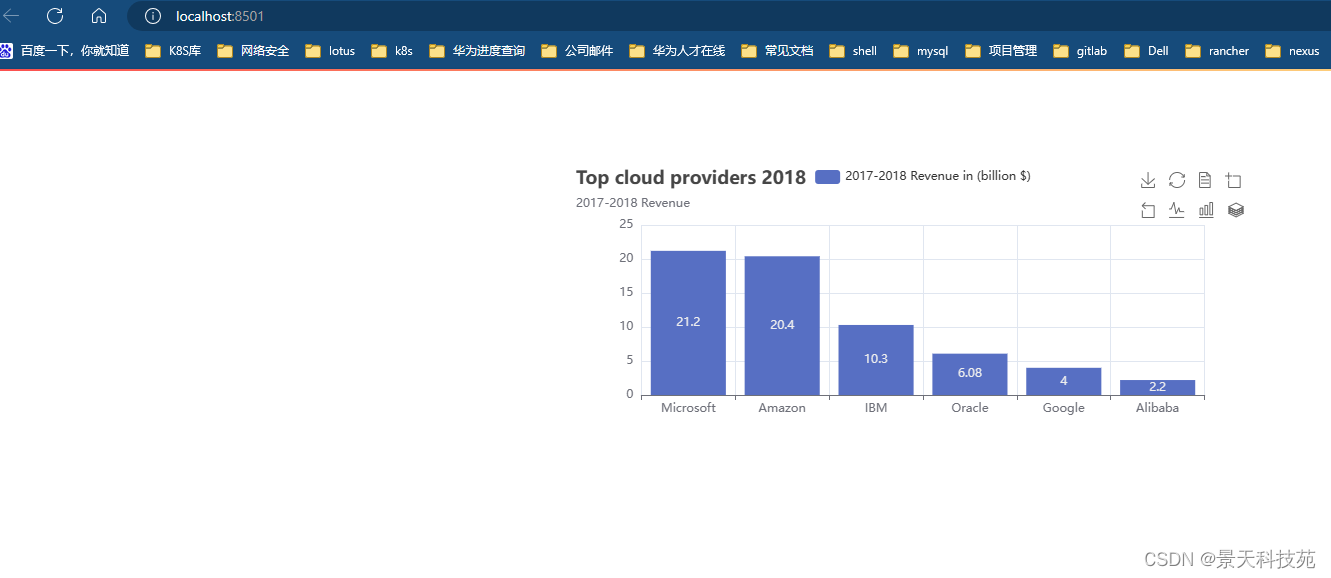Switch the chart to a bar chart

(x=1205, y=210)
